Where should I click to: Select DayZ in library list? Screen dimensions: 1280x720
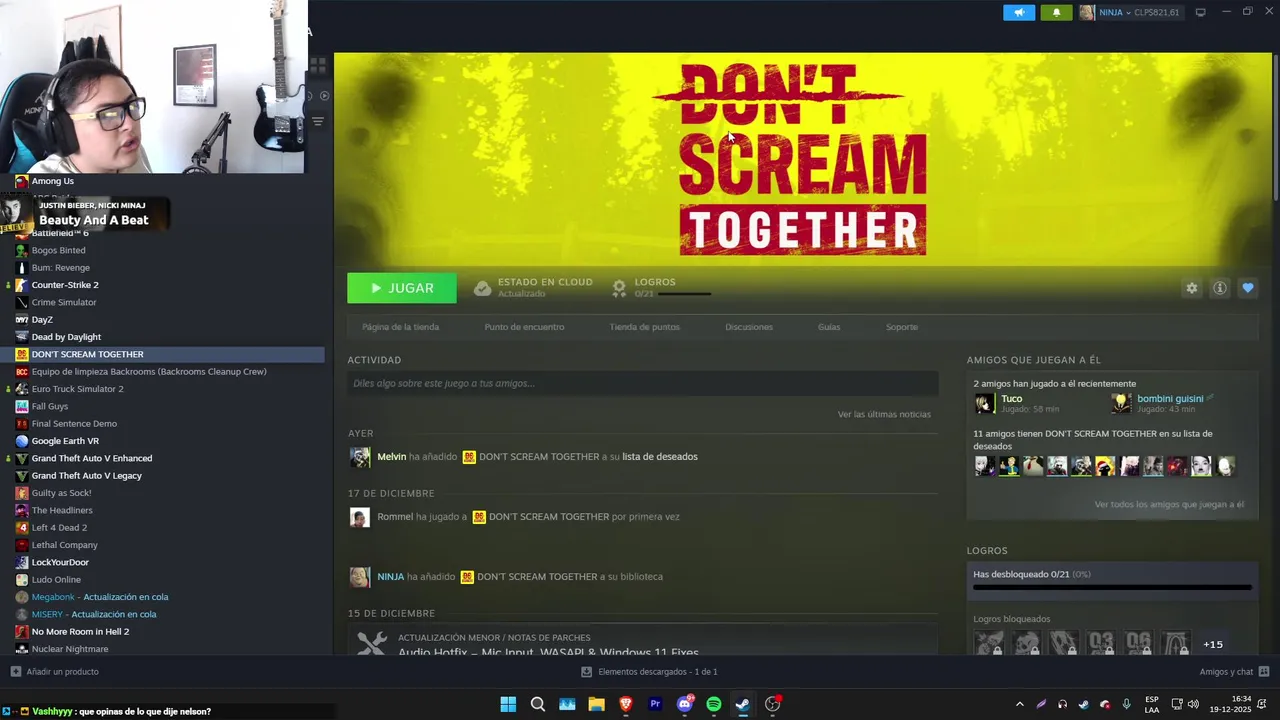point(42,320)
